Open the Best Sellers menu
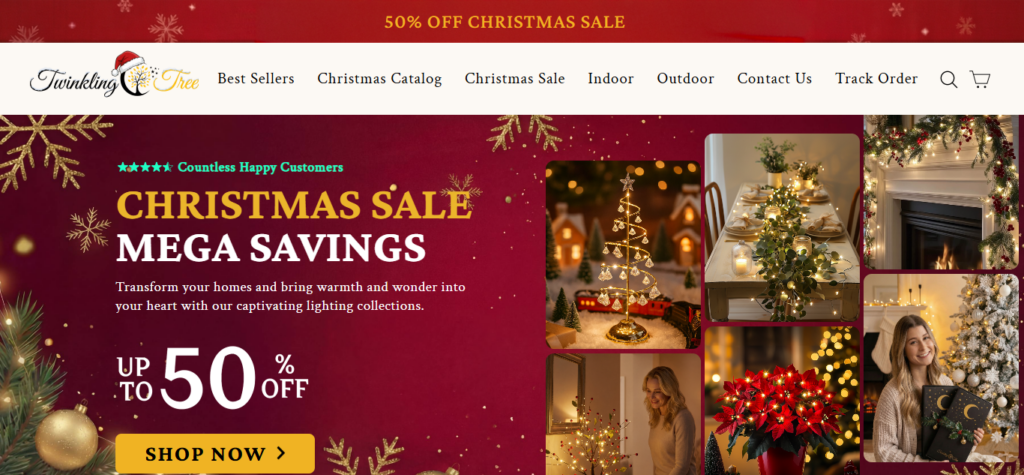 point(256,78)
